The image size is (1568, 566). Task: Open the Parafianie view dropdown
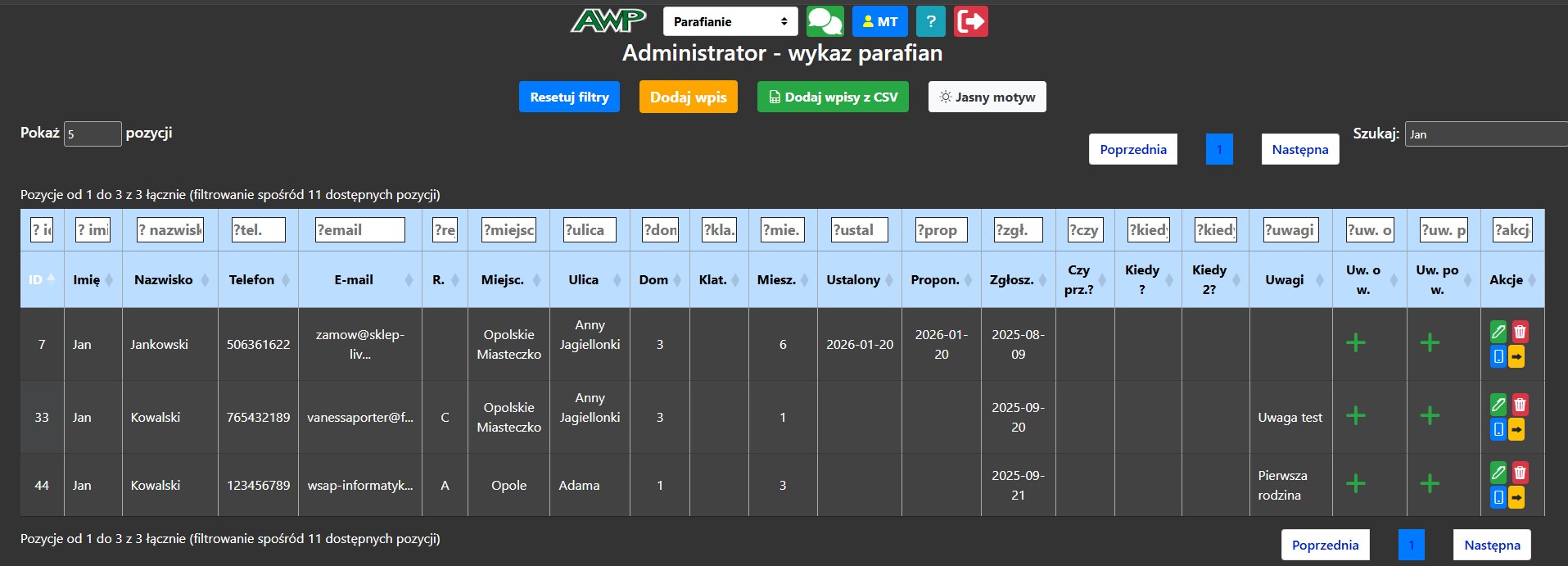coord(730,21)
